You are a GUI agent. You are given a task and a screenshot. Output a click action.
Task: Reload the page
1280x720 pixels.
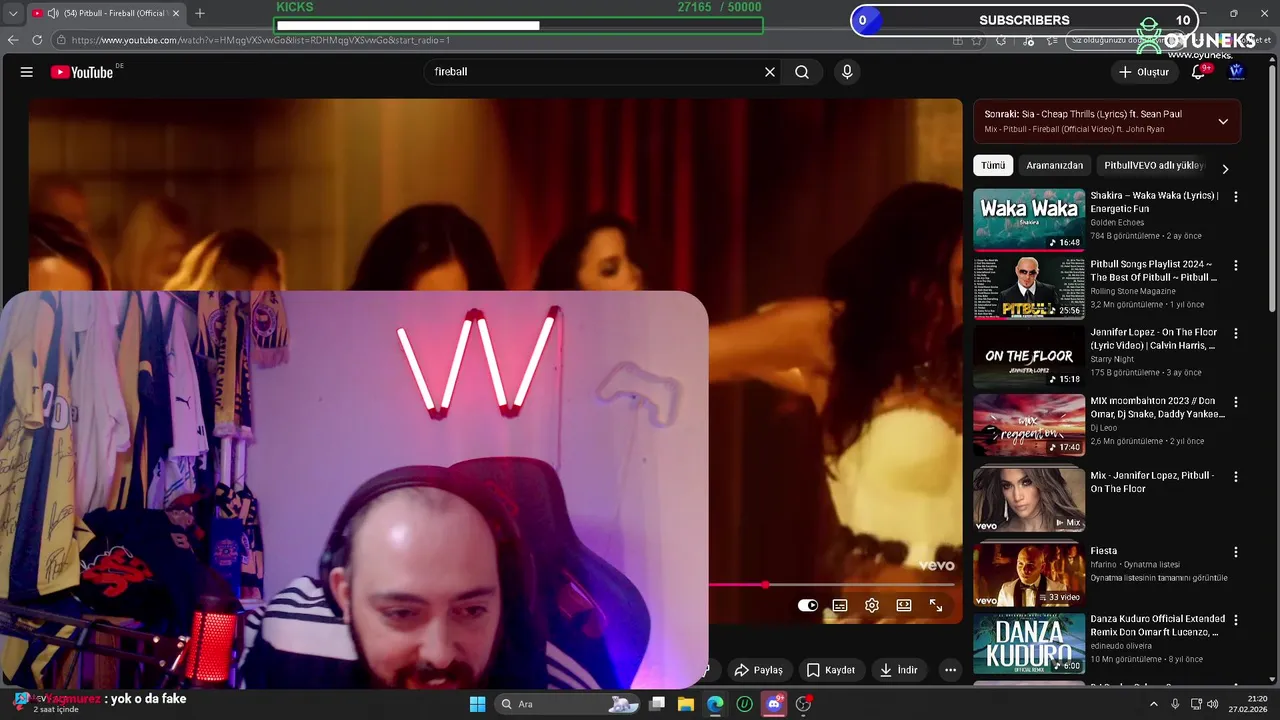pyautogui.click(x=37, y=40)
